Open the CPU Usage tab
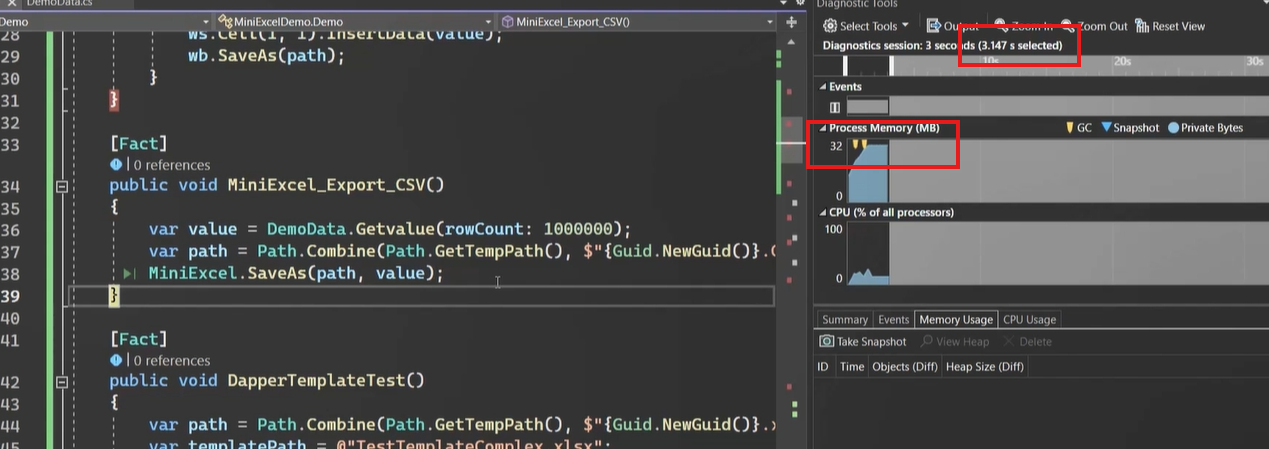The height and width of the screenshot is (449, 1269). click(x=1029, y=320)
